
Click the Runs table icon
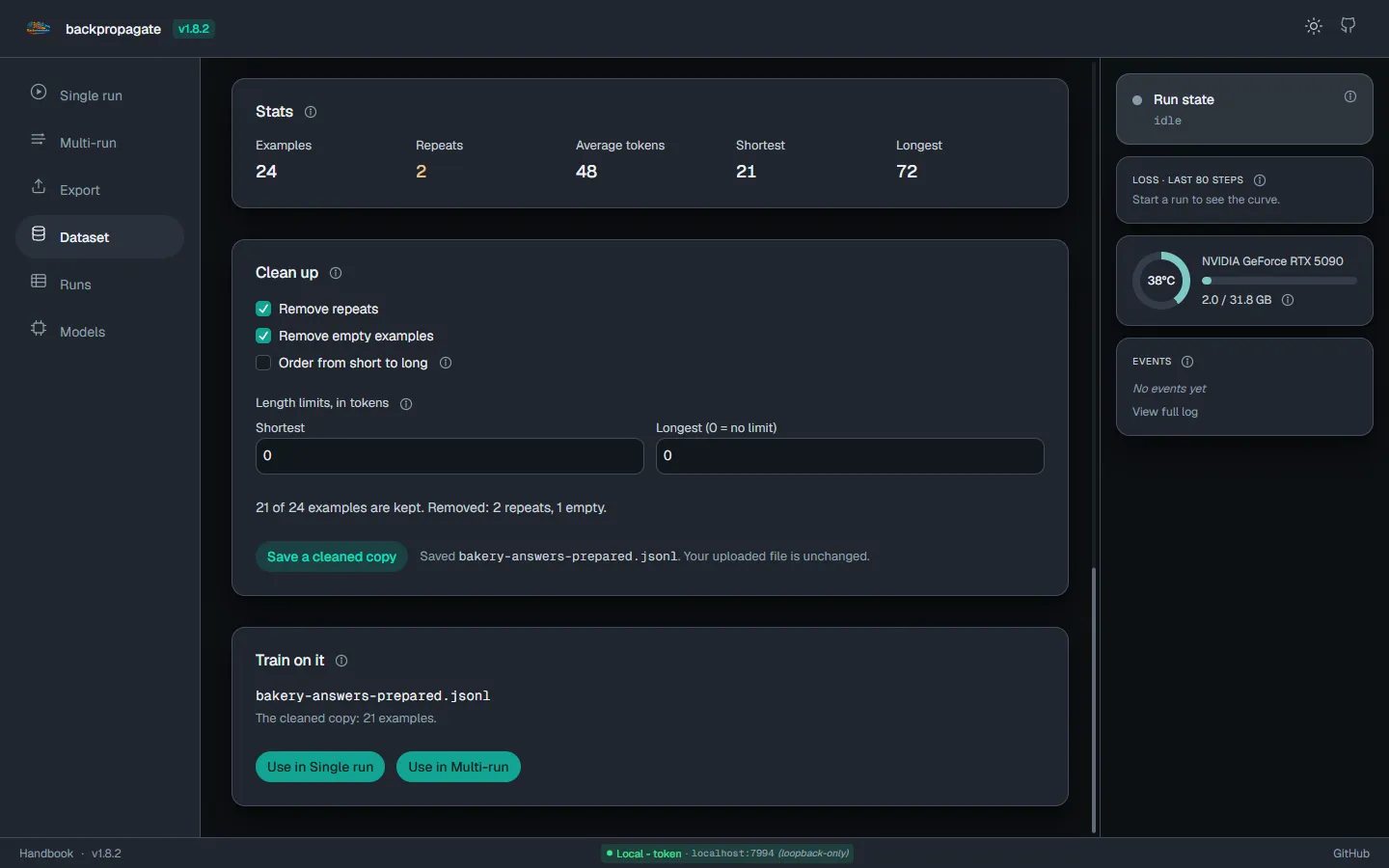[39, 282]
